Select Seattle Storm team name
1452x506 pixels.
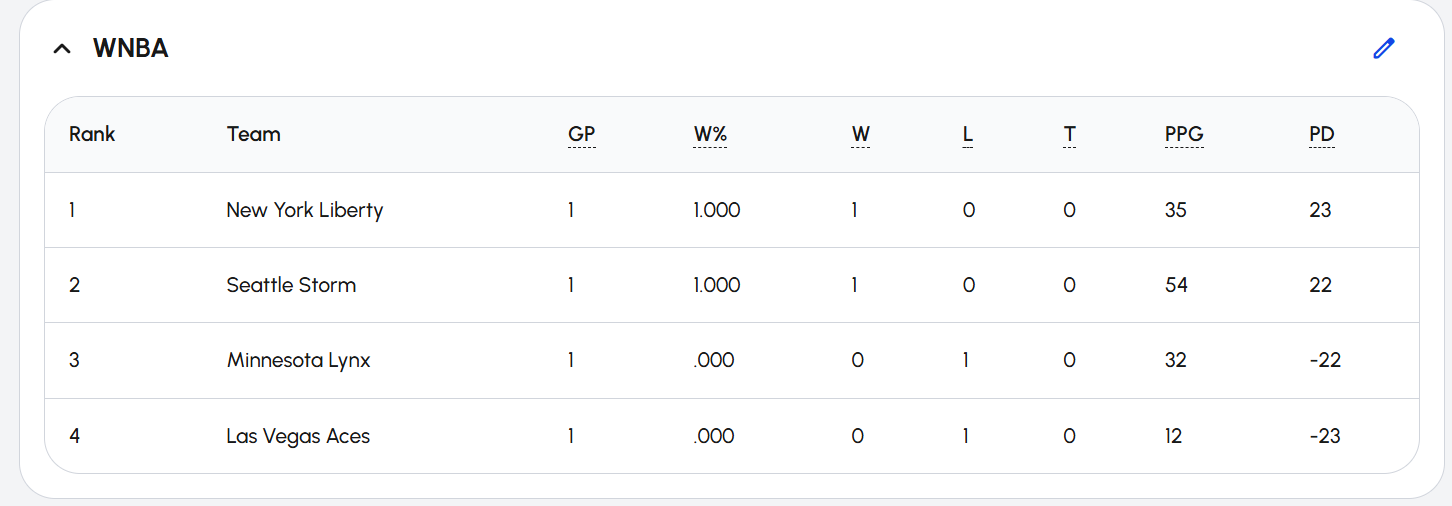tap(291, 285)
